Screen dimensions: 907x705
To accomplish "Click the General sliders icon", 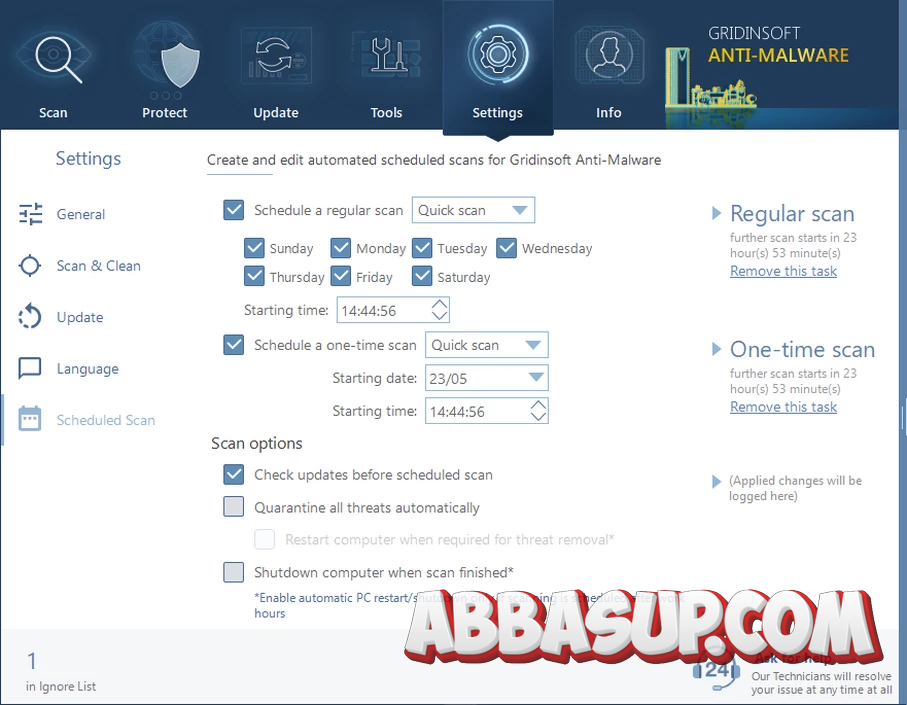I will (30, 214).
